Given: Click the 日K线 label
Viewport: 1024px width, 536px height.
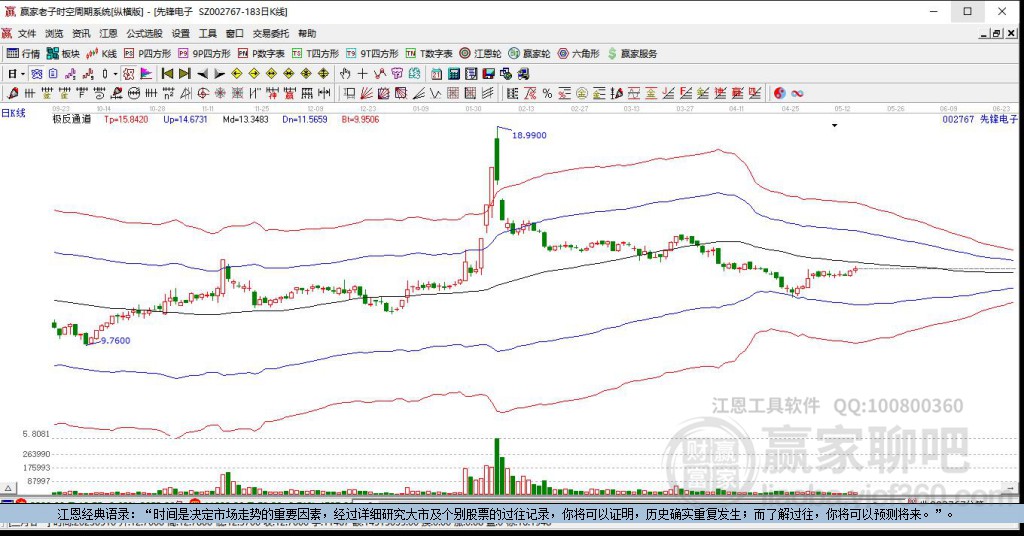Looking at the screenshot, I should coord(13,113).
